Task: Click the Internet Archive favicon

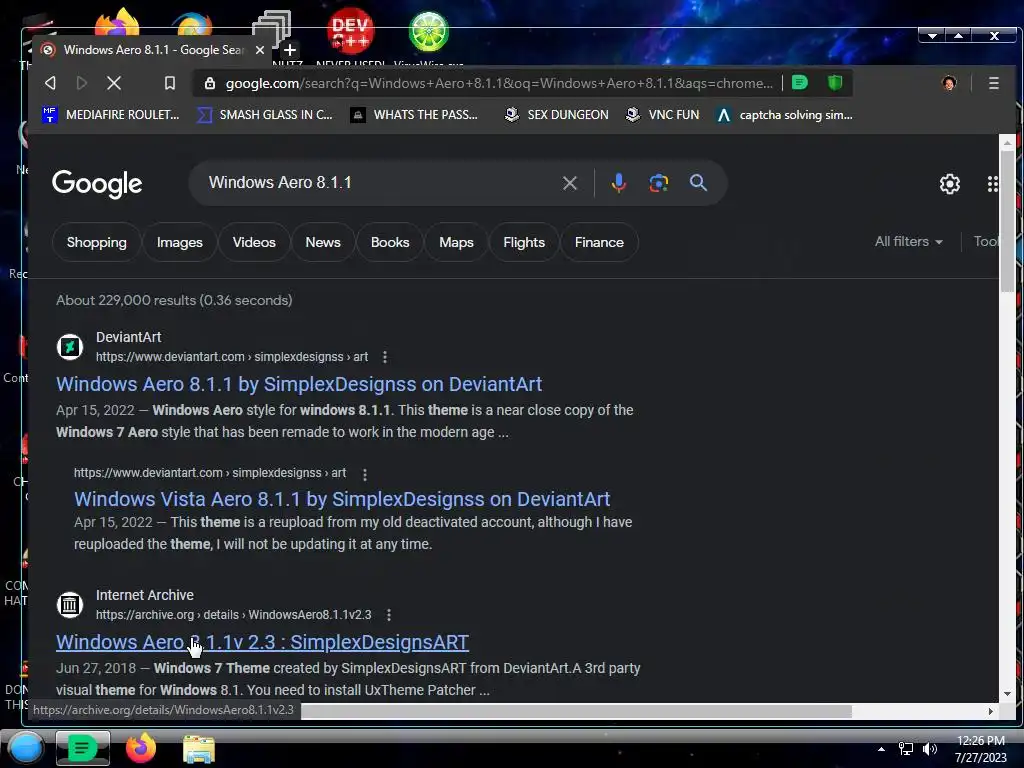Action: pyautogui.click(x=70, y=605)
